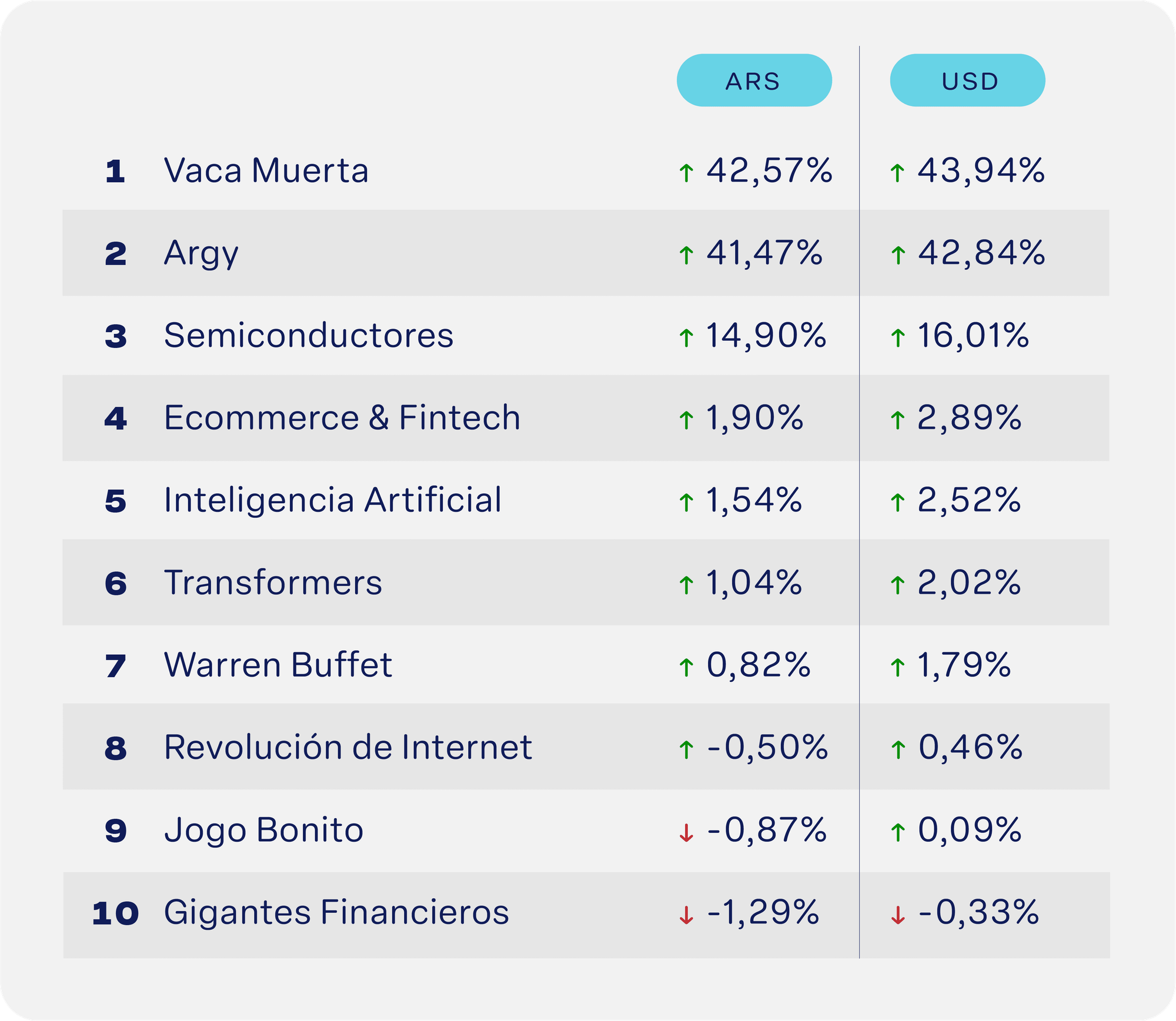Click Ecommerce & Fintech name

coord(342,418)
